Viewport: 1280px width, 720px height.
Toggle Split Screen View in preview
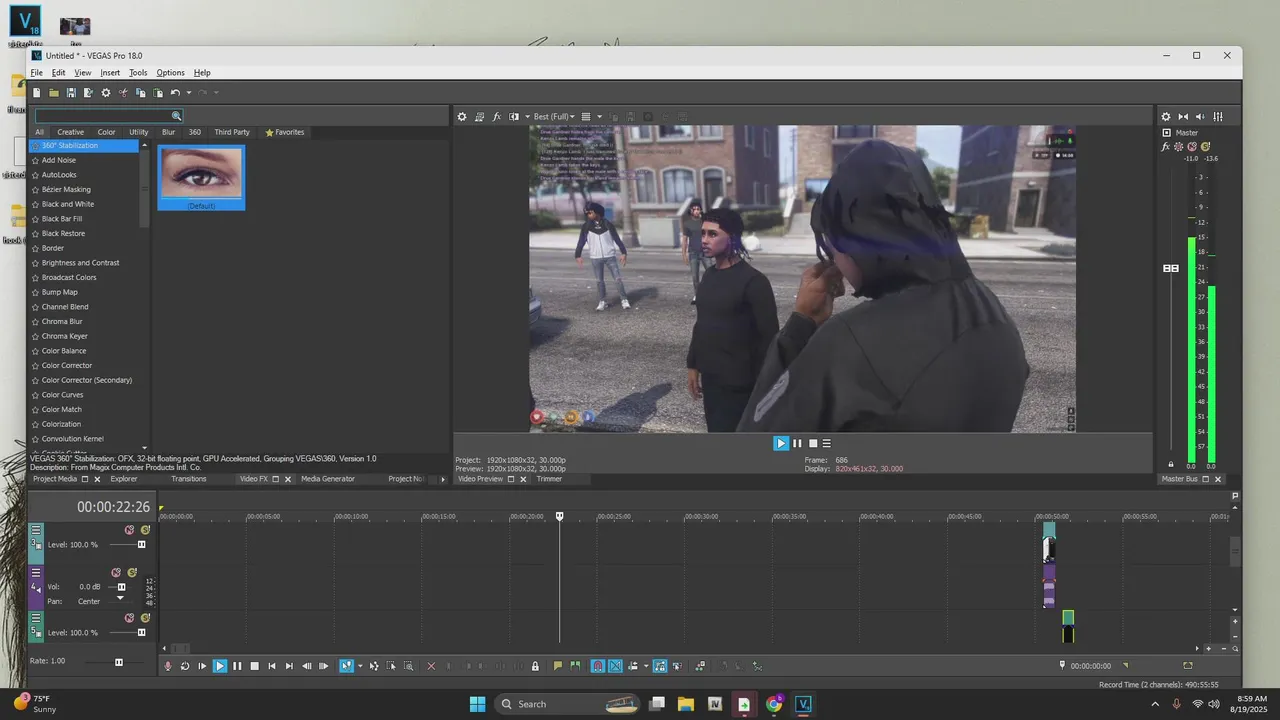[514, 117]
